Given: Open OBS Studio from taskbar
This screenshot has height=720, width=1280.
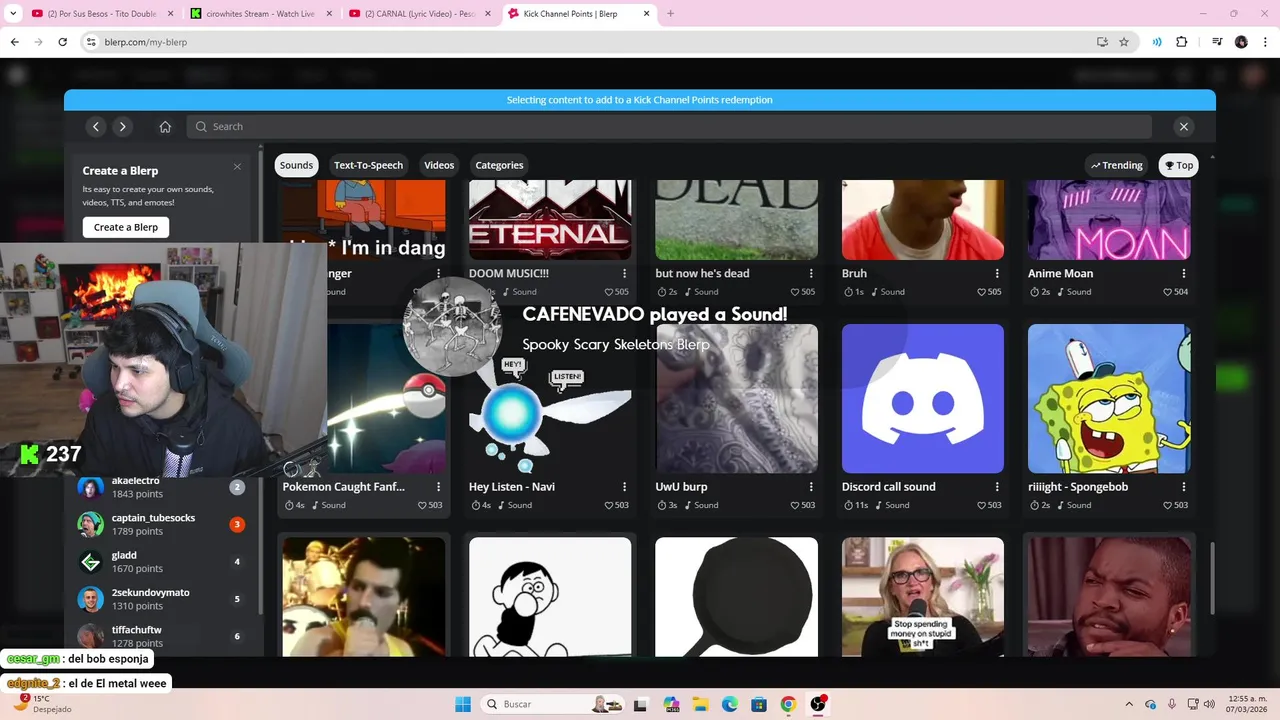Looking at the screenshot, I should (818, 704).
